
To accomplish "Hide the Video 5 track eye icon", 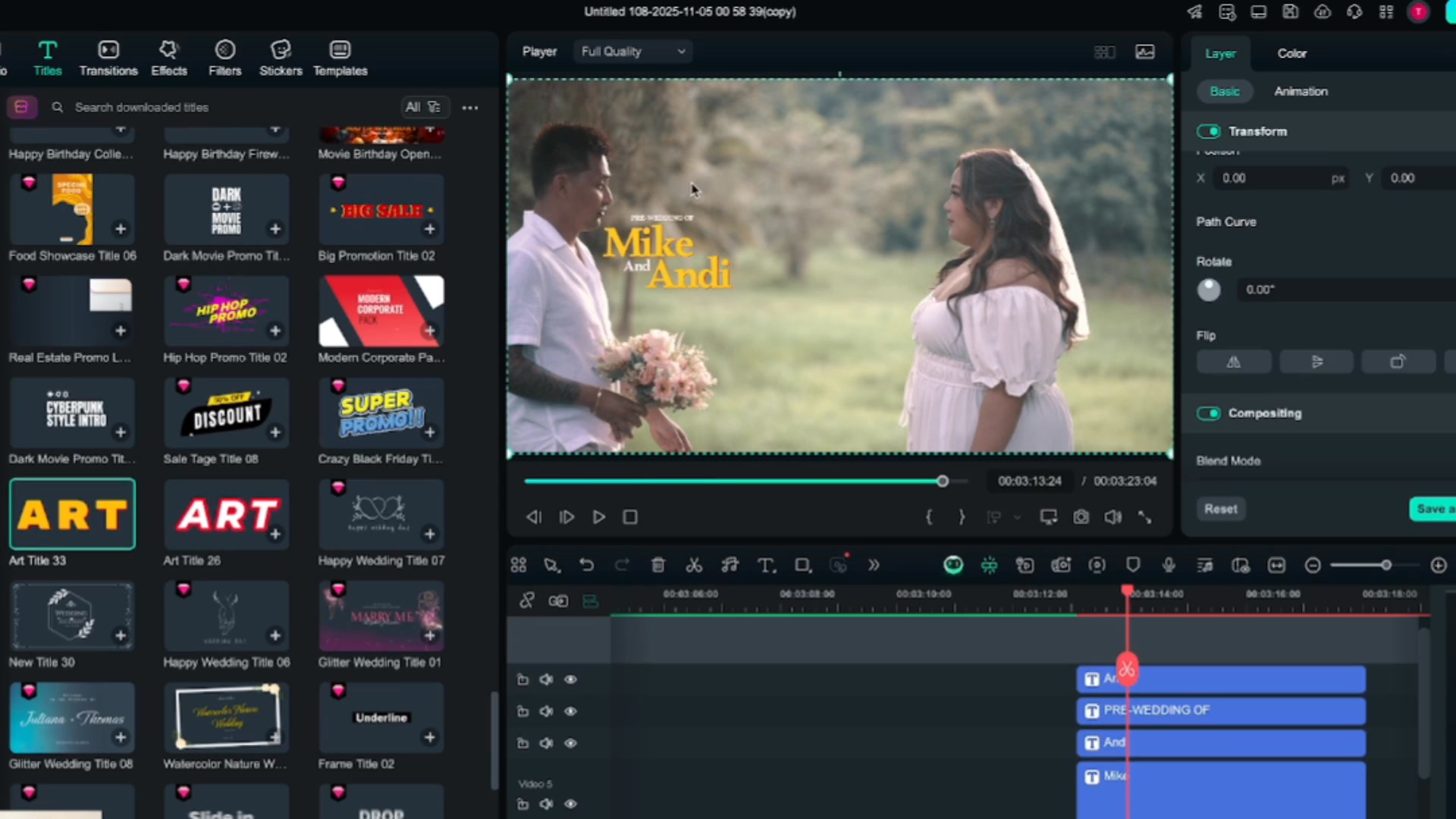I will [x=570, y=804].
